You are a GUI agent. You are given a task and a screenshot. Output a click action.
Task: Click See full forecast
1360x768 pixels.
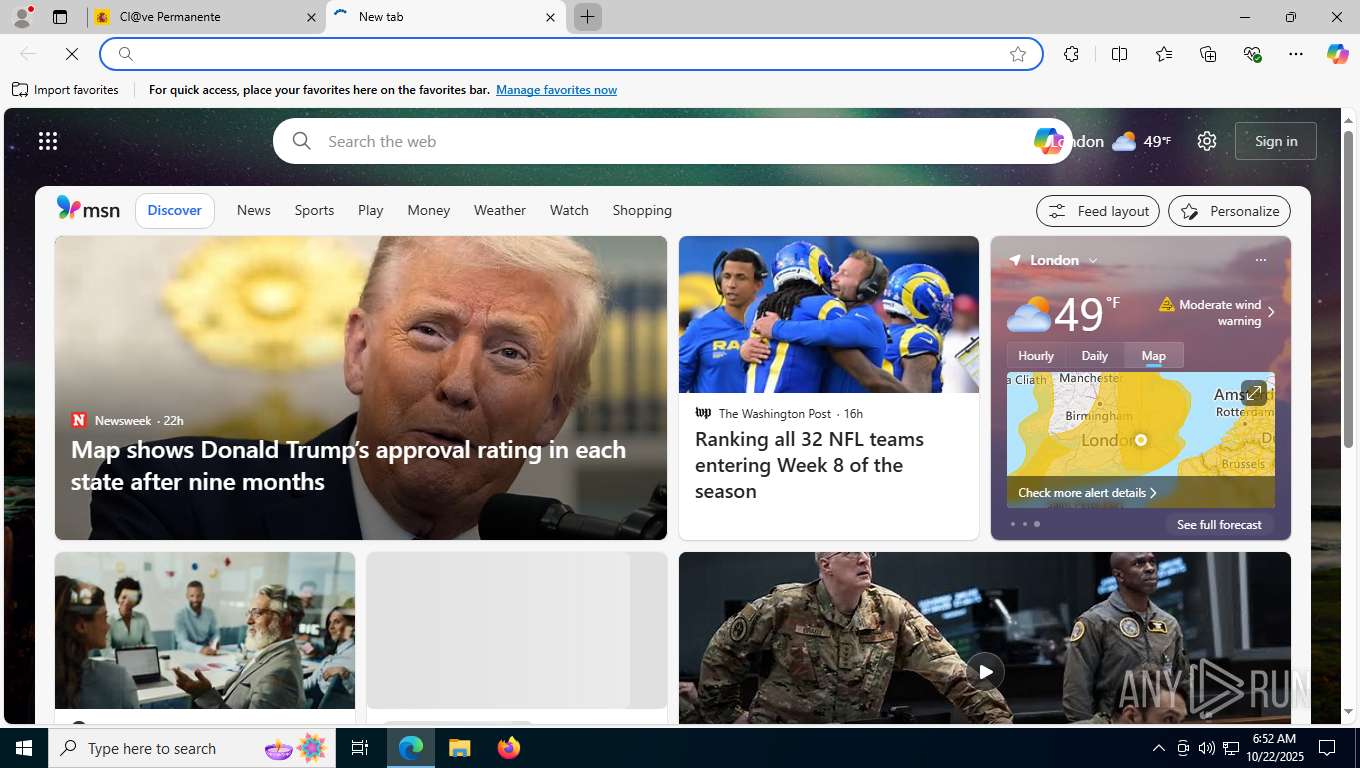click(x=1219, y=525)
